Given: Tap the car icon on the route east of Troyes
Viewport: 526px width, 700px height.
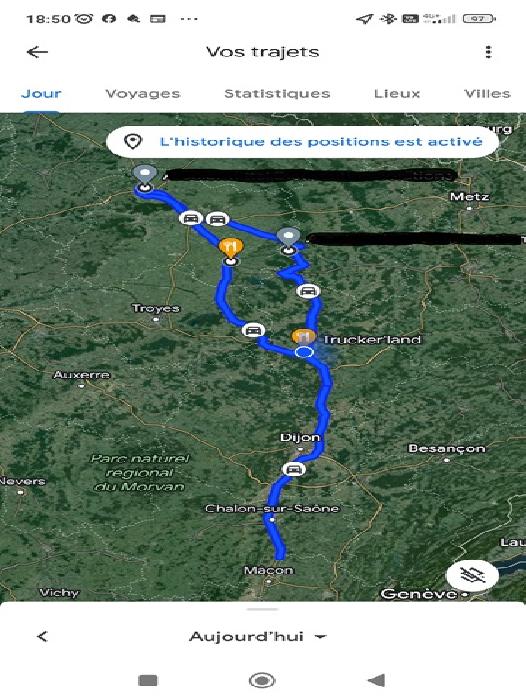Looking at the screenshot, I should [253, 330].
